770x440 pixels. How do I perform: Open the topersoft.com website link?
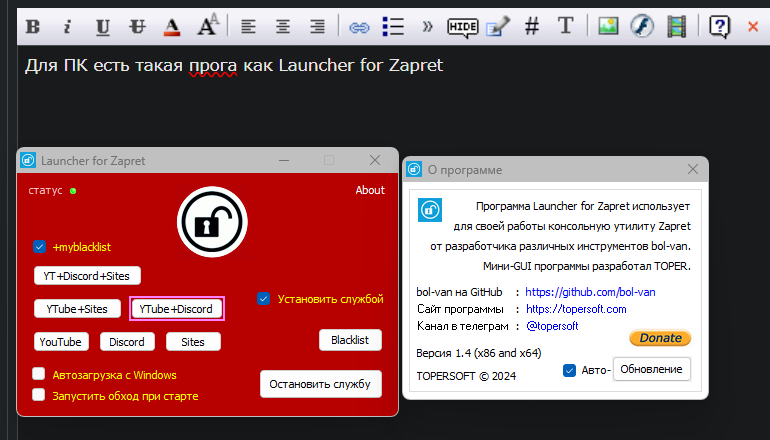[576, 309]
